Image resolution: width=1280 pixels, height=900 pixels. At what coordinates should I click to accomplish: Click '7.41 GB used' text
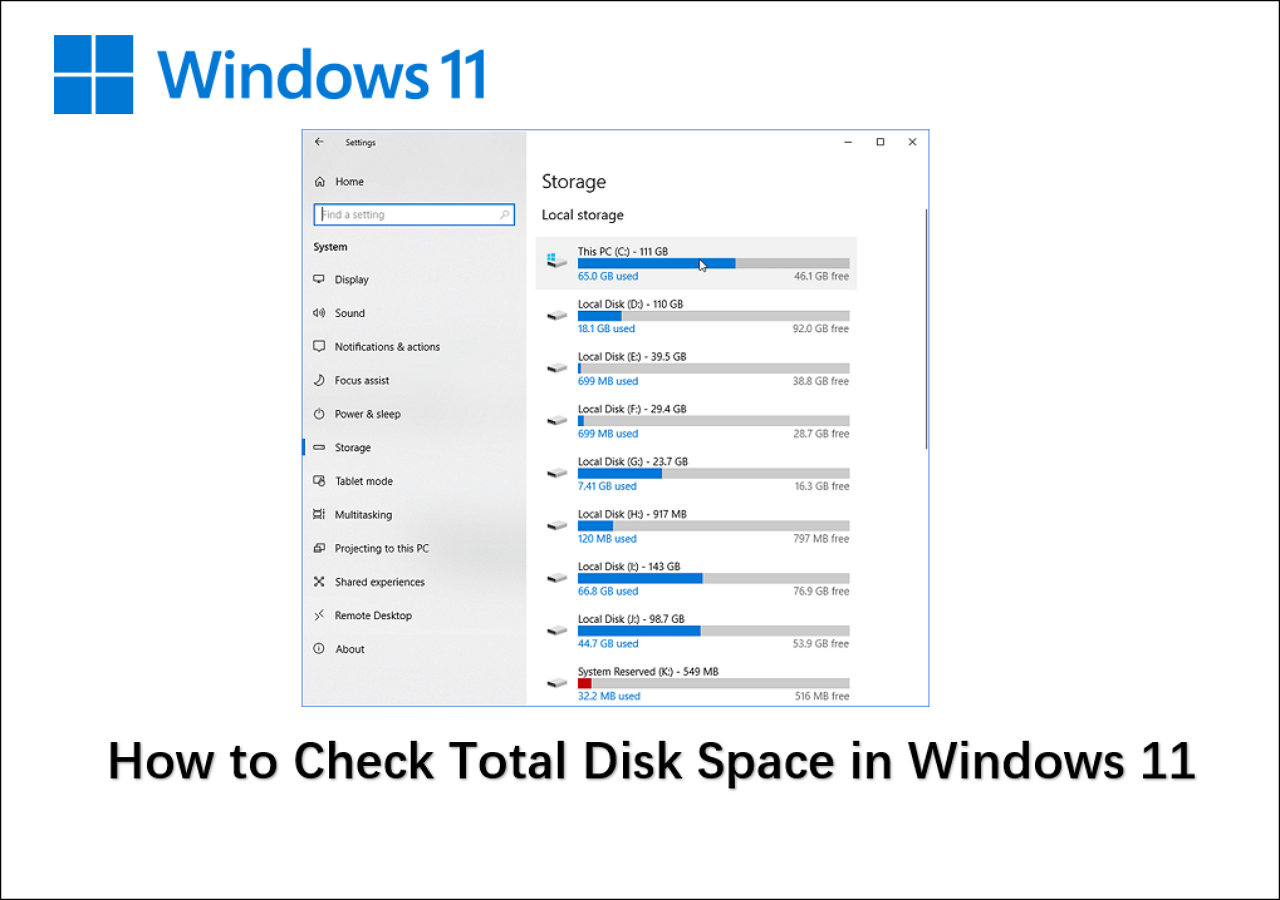point(607,486)
